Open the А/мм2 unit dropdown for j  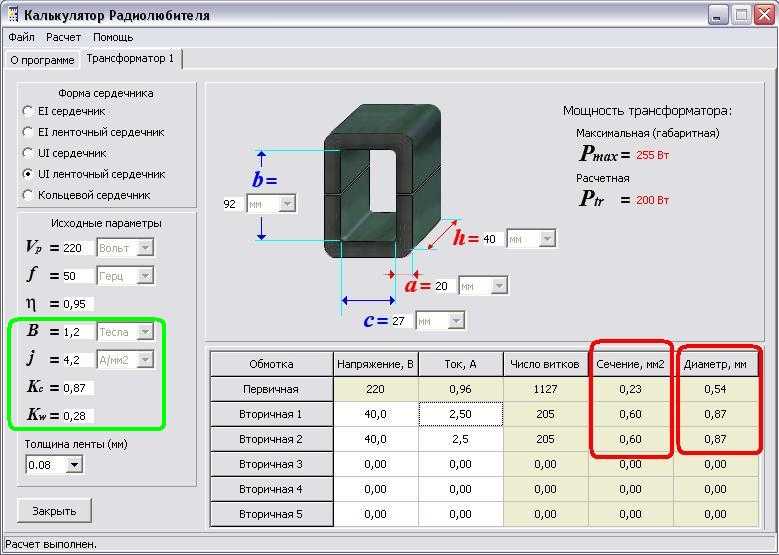145,360
